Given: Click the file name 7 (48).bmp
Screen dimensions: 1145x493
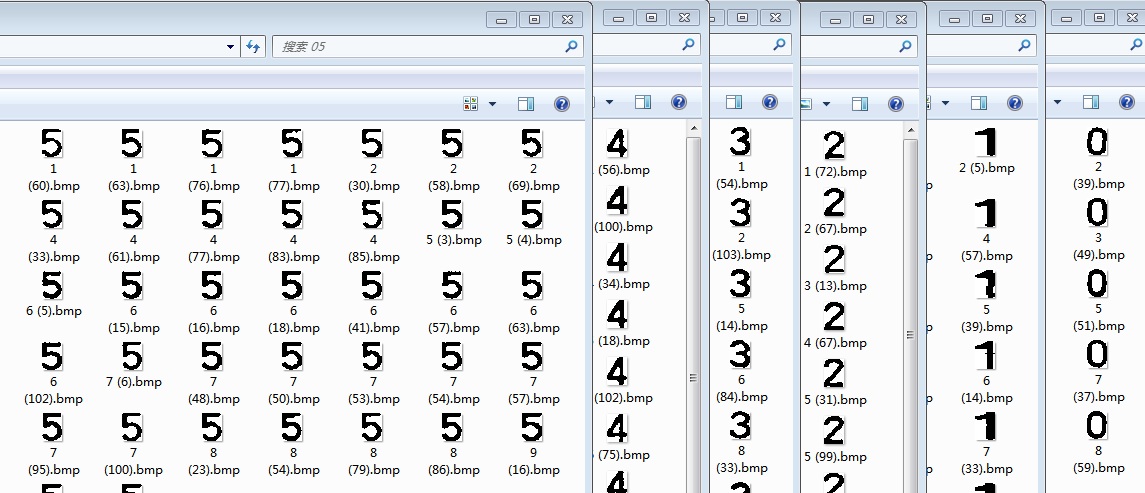Looking at the screenshot, I should (213, 391).
